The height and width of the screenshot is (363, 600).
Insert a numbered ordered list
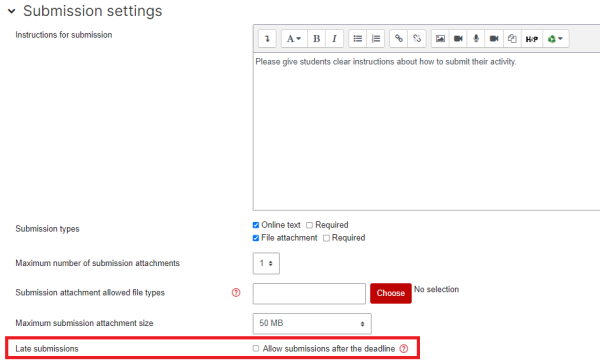tap(376, 39)
